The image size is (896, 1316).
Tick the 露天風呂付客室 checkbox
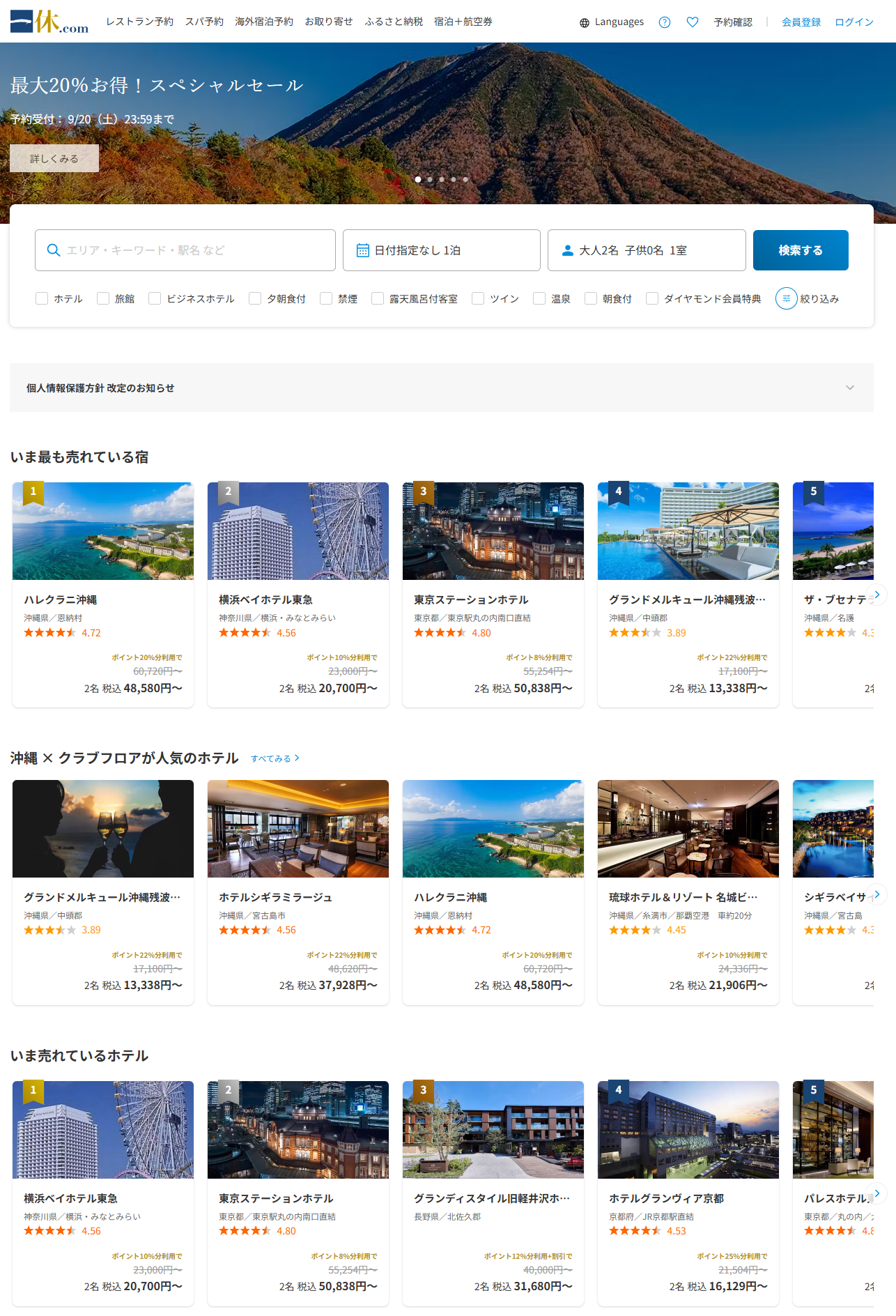[378, 298]
